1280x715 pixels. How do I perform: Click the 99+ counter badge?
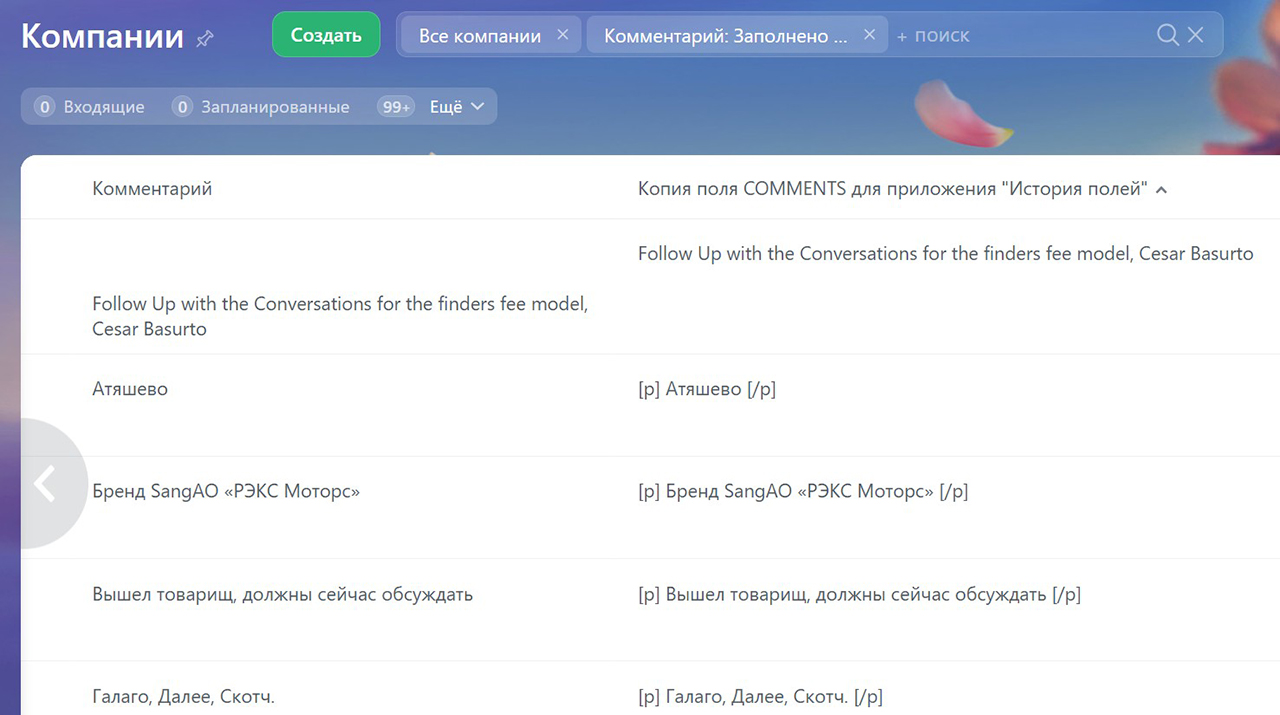click(396, 107)
